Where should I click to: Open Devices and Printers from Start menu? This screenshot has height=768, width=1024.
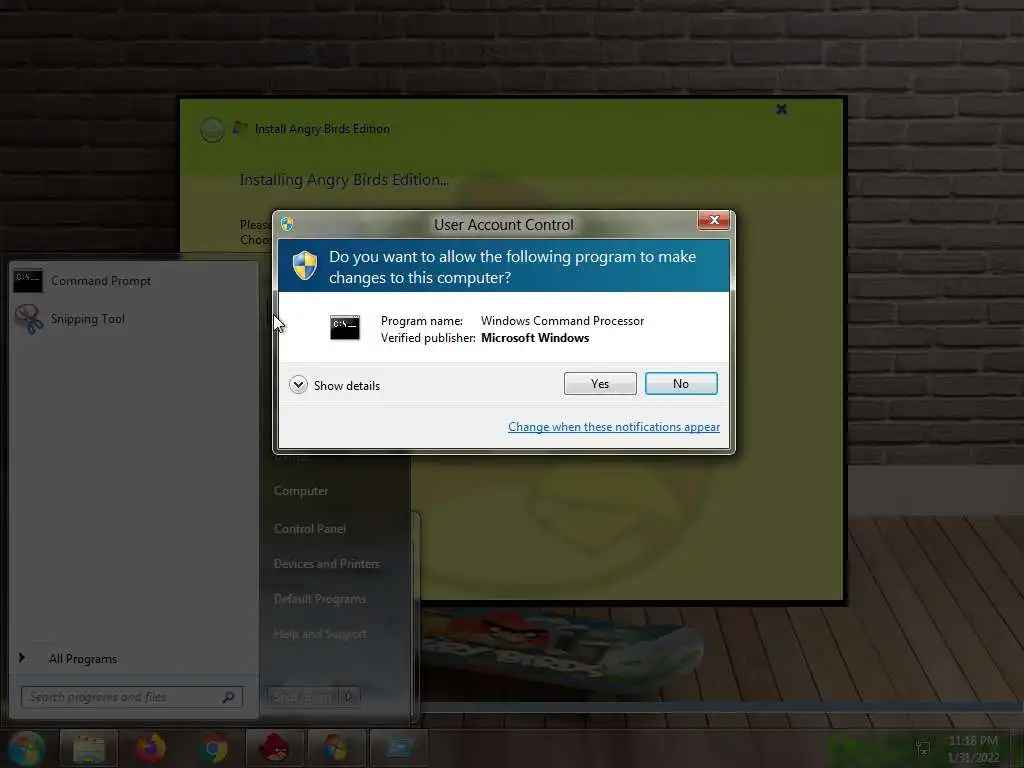[327, 564]
